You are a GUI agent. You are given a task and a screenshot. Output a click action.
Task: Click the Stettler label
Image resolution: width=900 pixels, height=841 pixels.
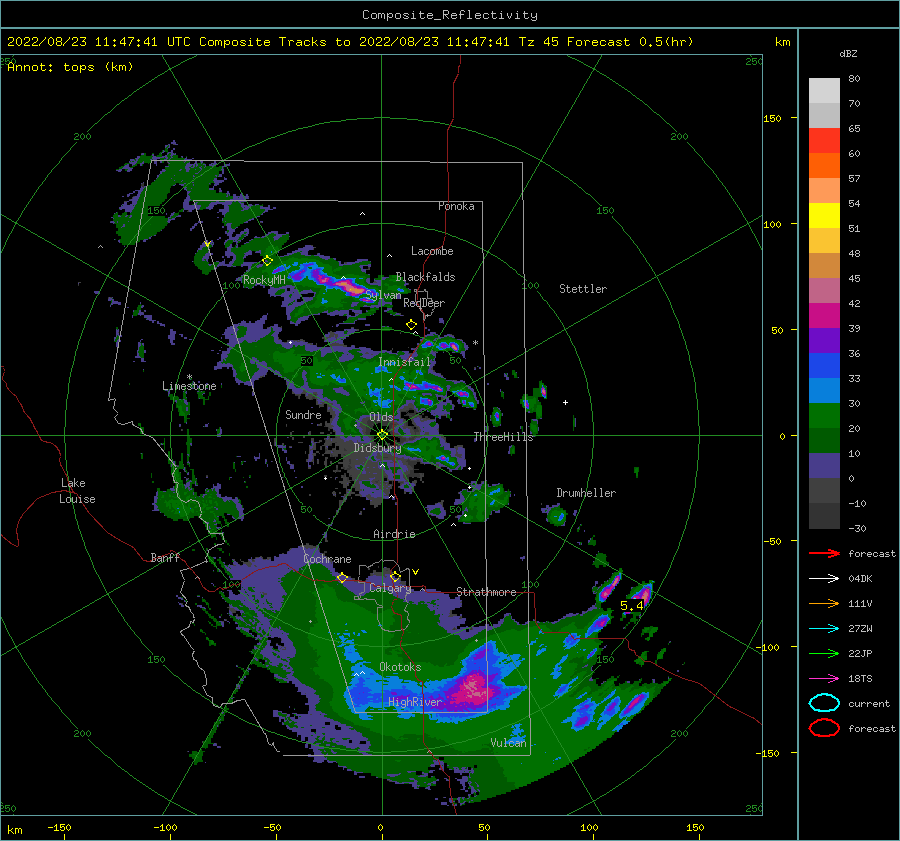click(x=583, y=289)
